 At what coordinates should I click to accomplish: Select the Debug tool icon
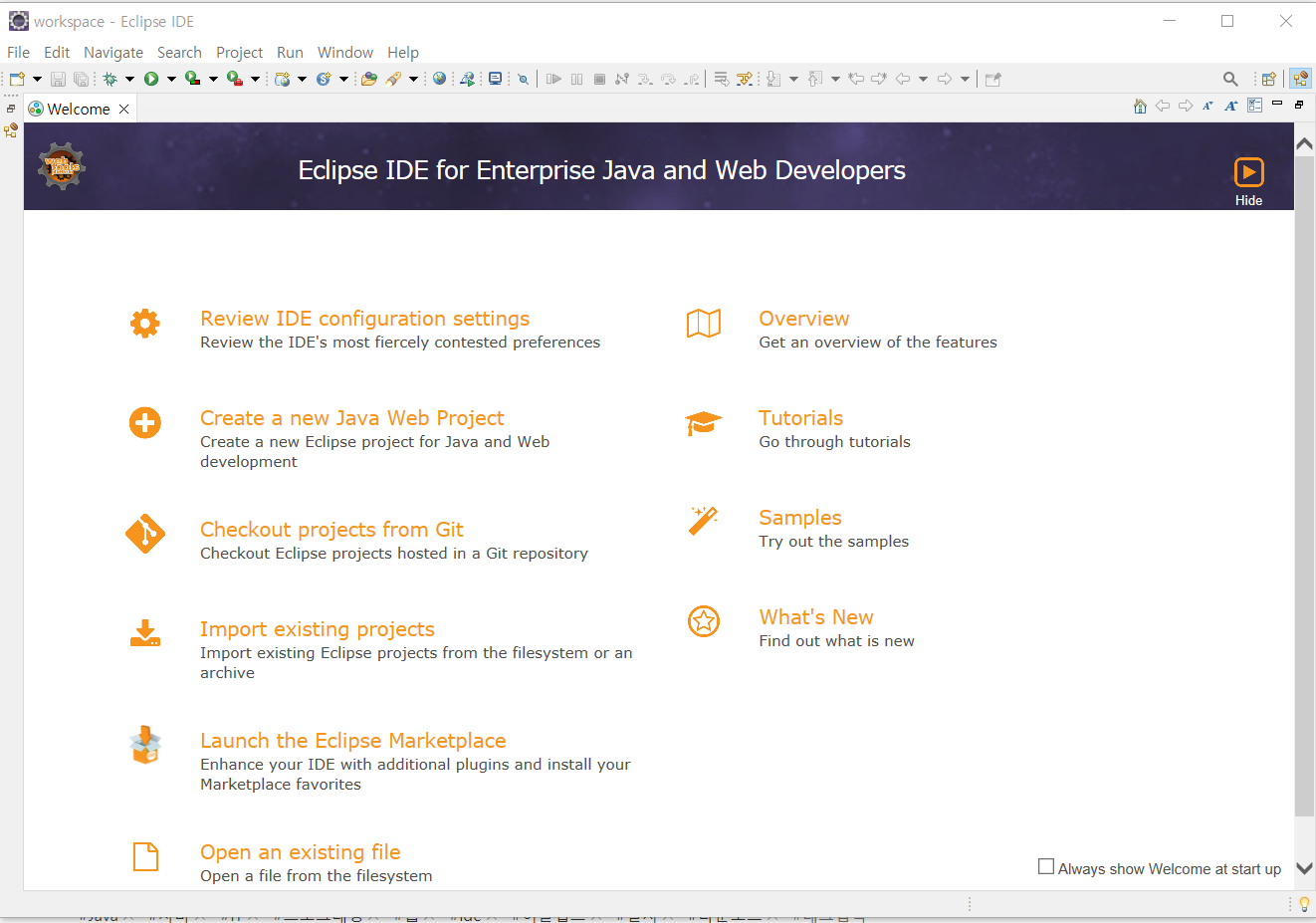(x=111, y=78)
